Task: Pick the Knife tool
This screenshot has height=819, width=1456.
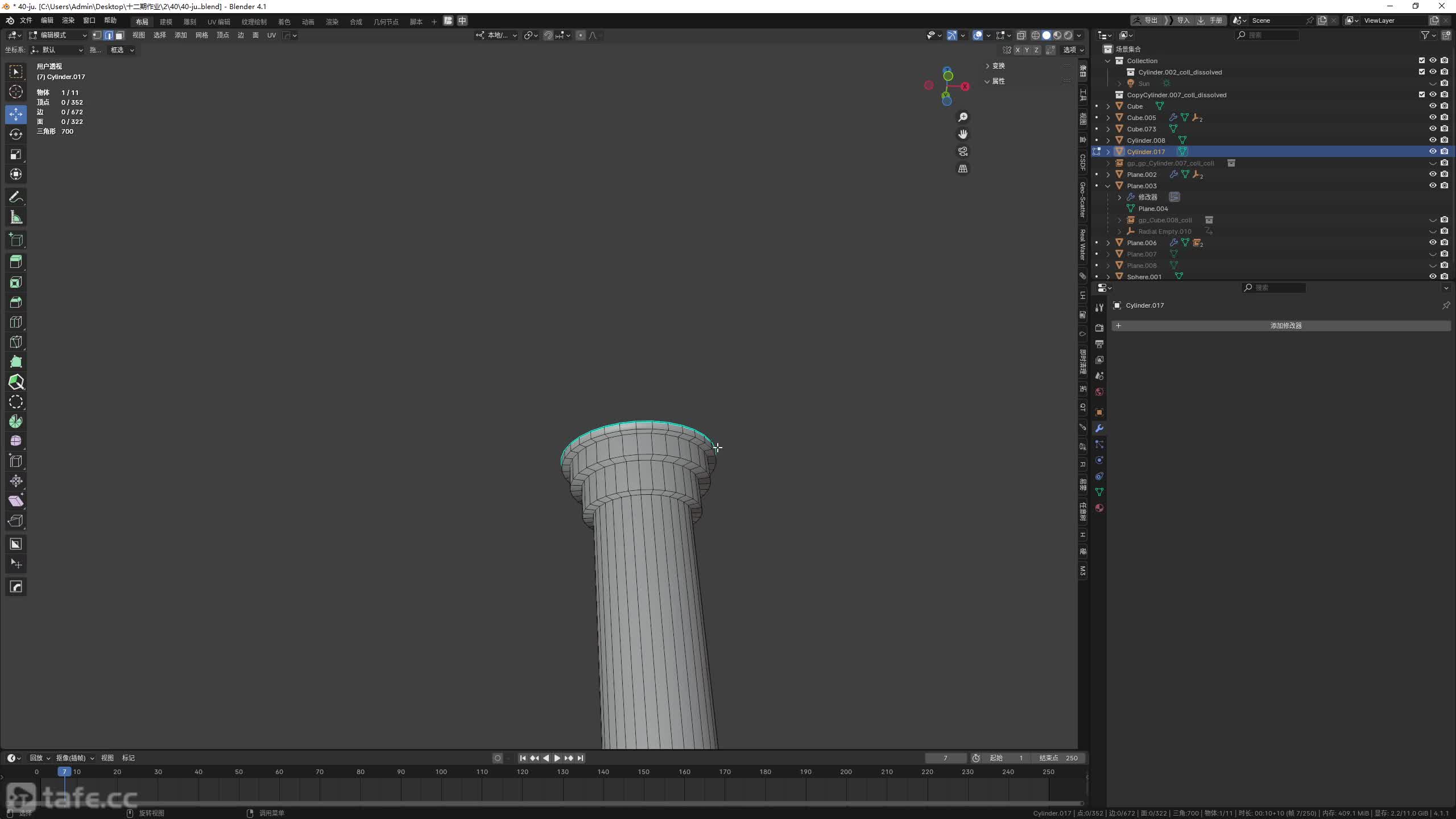Action: point(16,342)
